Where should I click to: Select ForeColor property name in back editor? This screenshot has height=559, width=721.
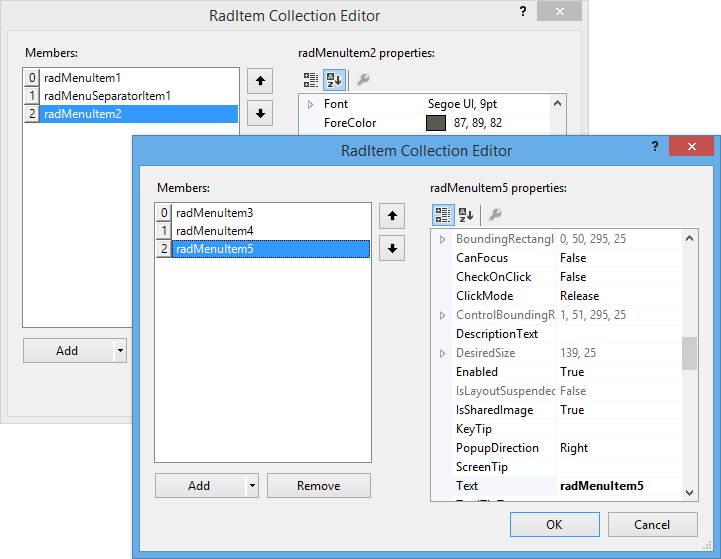(x=350, y=123)
